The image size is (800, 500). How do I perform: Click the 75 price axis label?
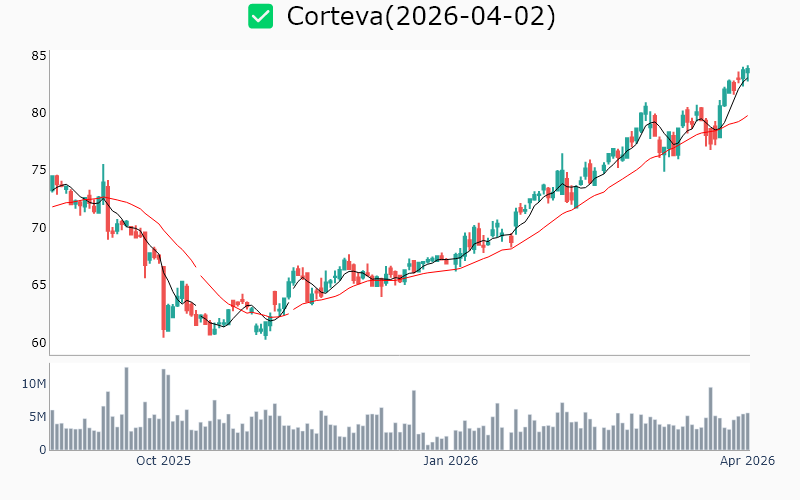click(x=39, y=170)
